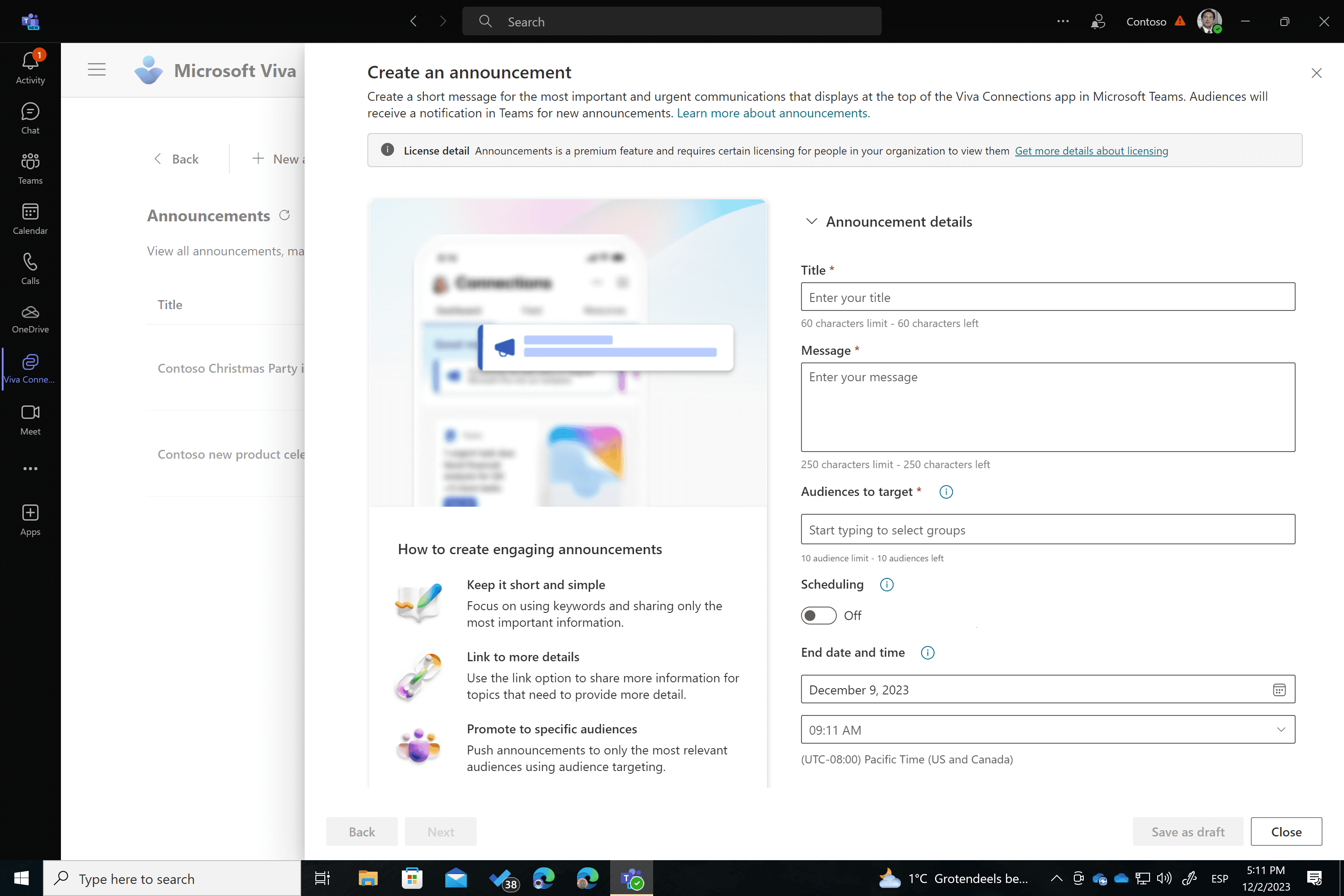Open Get more details about licensing link
This screenshot has width=1344, height=896.
[1091, 151]
